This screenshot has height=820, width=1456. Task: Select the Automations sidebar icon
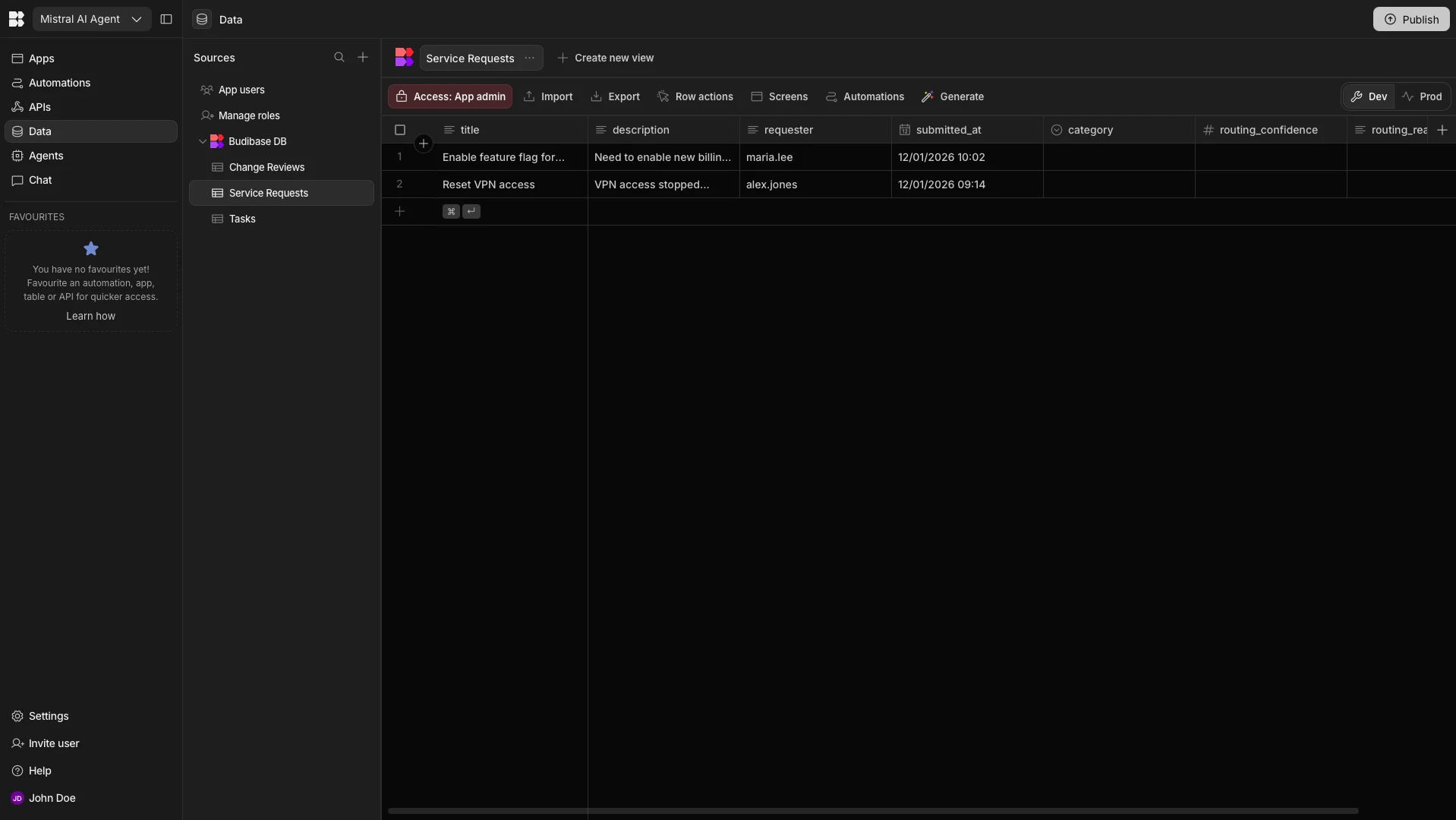(17, 82)
